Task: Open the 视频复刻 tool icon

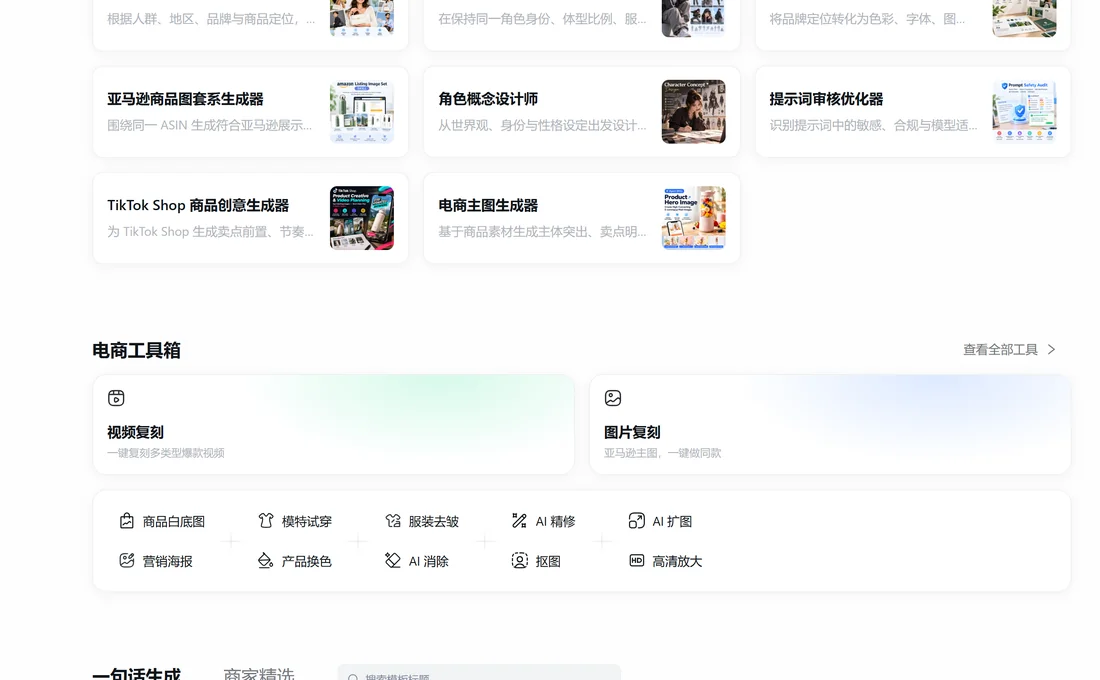Action: 116,398
